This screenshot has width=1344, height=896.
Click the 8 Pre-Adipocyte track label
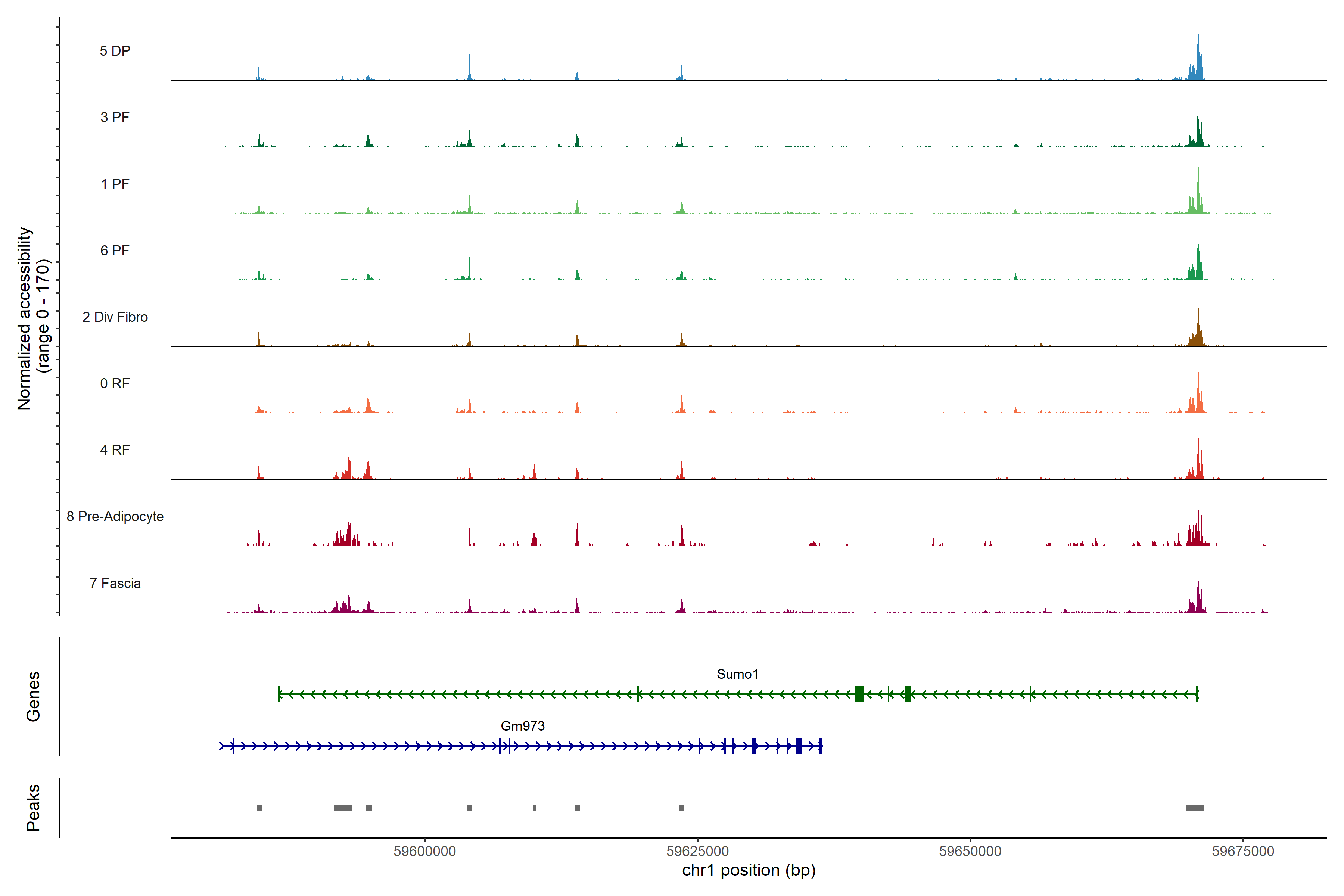[115, 517]
